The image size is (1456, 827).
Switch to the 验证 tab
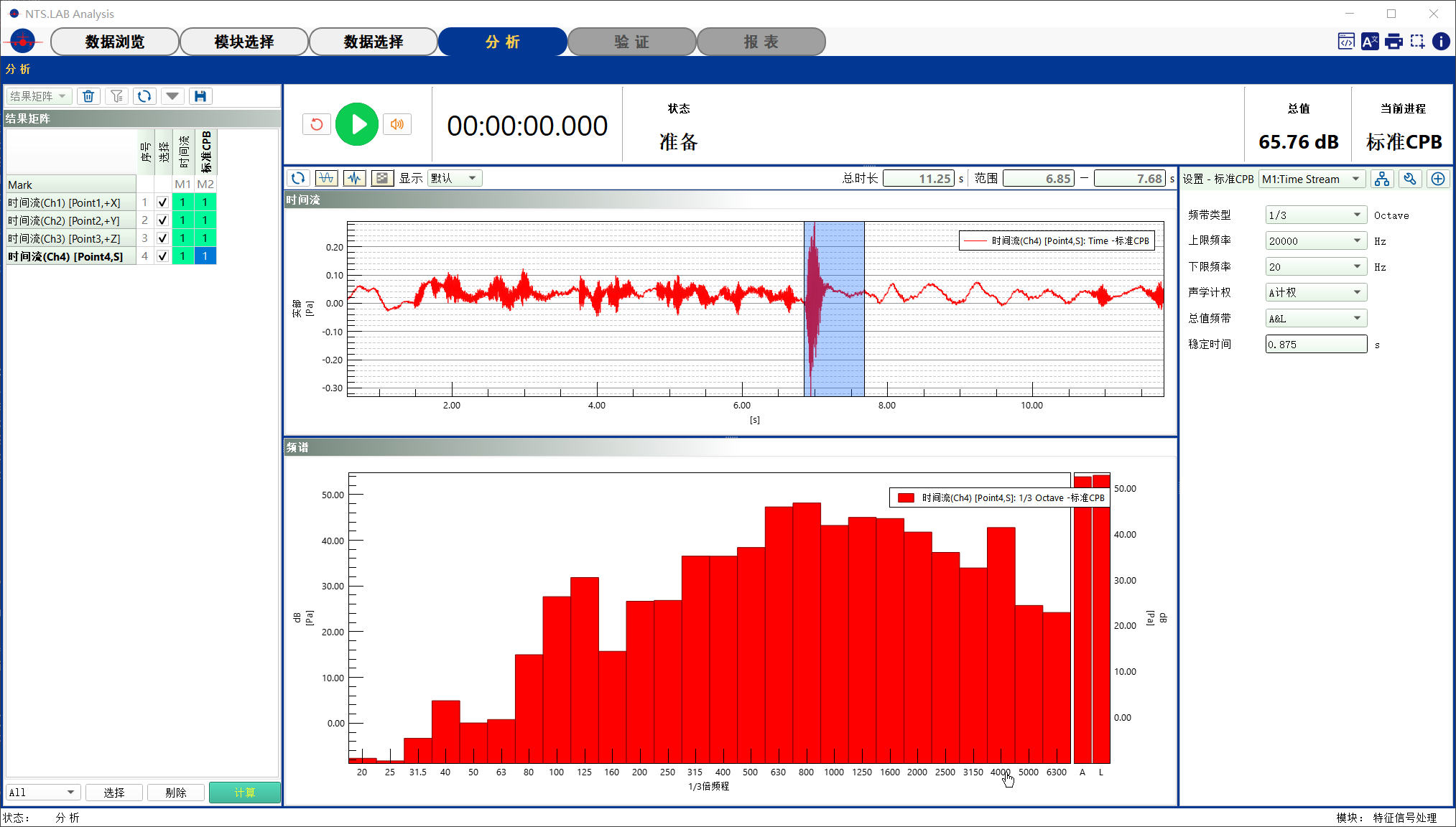pos(632,42)
